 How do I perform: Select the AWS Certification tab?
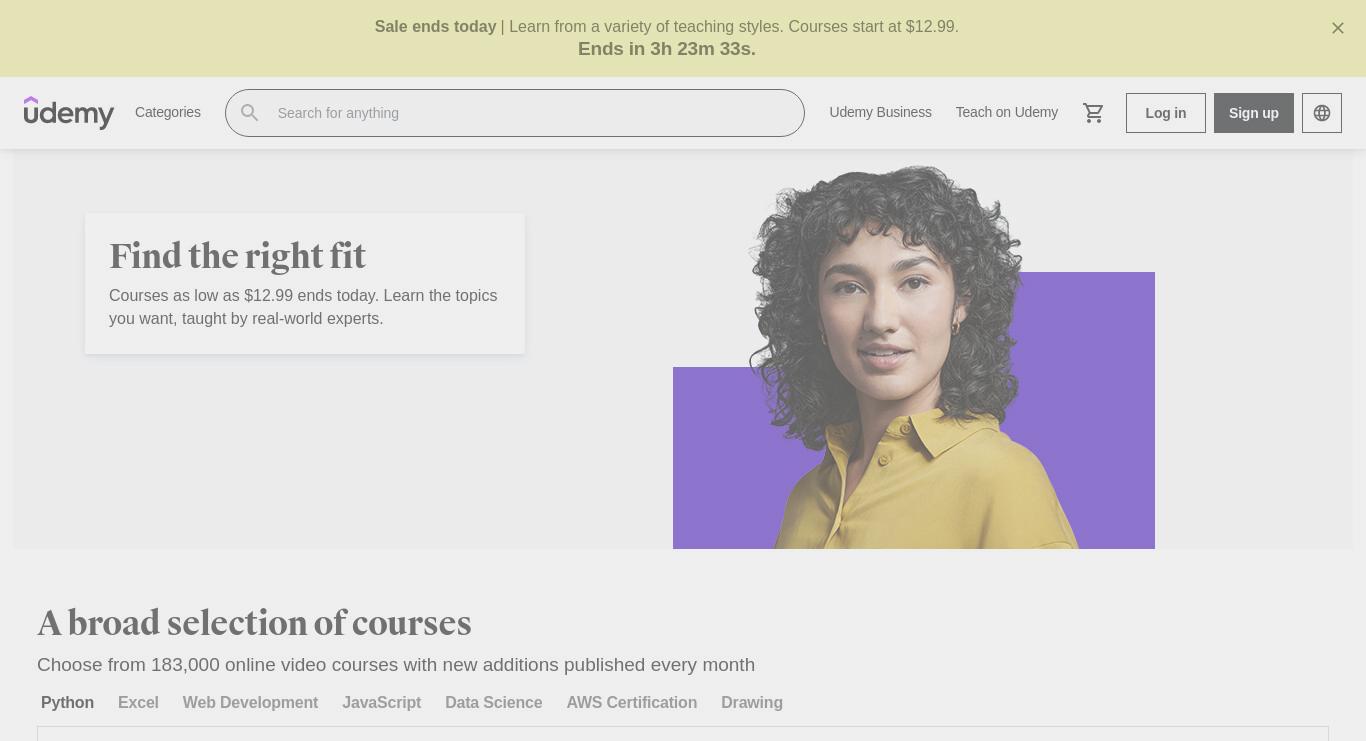coord(631,702)
